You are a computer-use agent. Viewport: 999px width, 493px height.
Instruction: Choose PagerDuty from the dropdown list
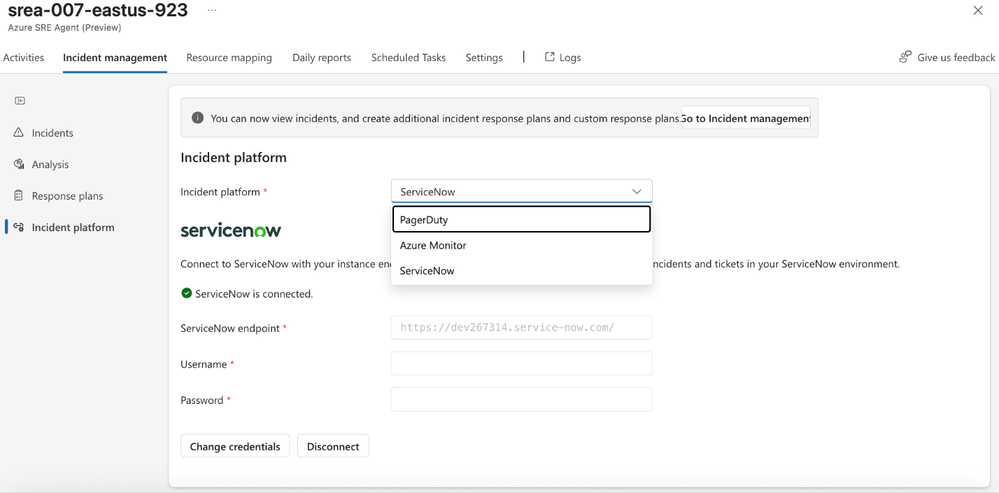click(x=521, y=219)
